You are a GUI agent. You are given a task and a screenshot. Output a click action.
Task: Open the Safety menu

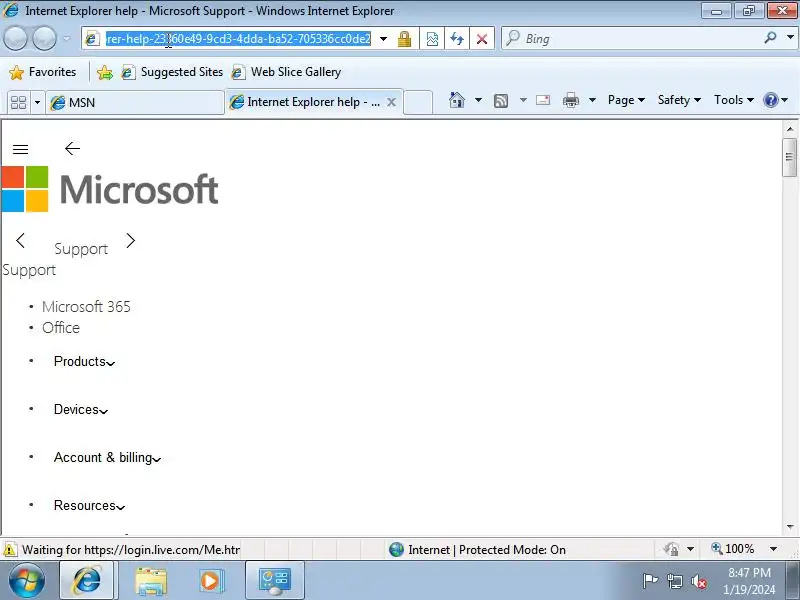point(679,100)
